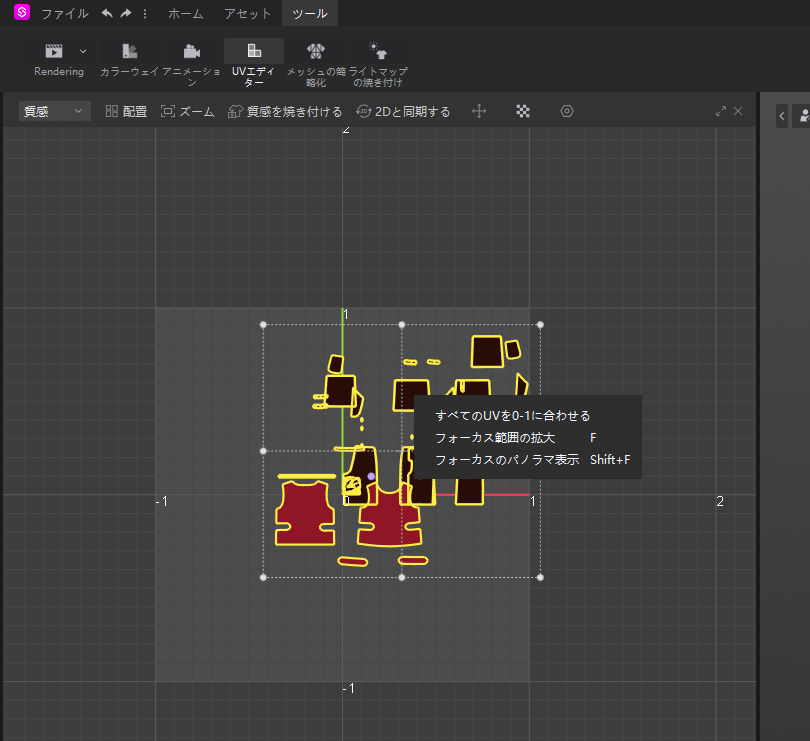Expand the Rendering dropdown arrow

(x=83, y=51)
